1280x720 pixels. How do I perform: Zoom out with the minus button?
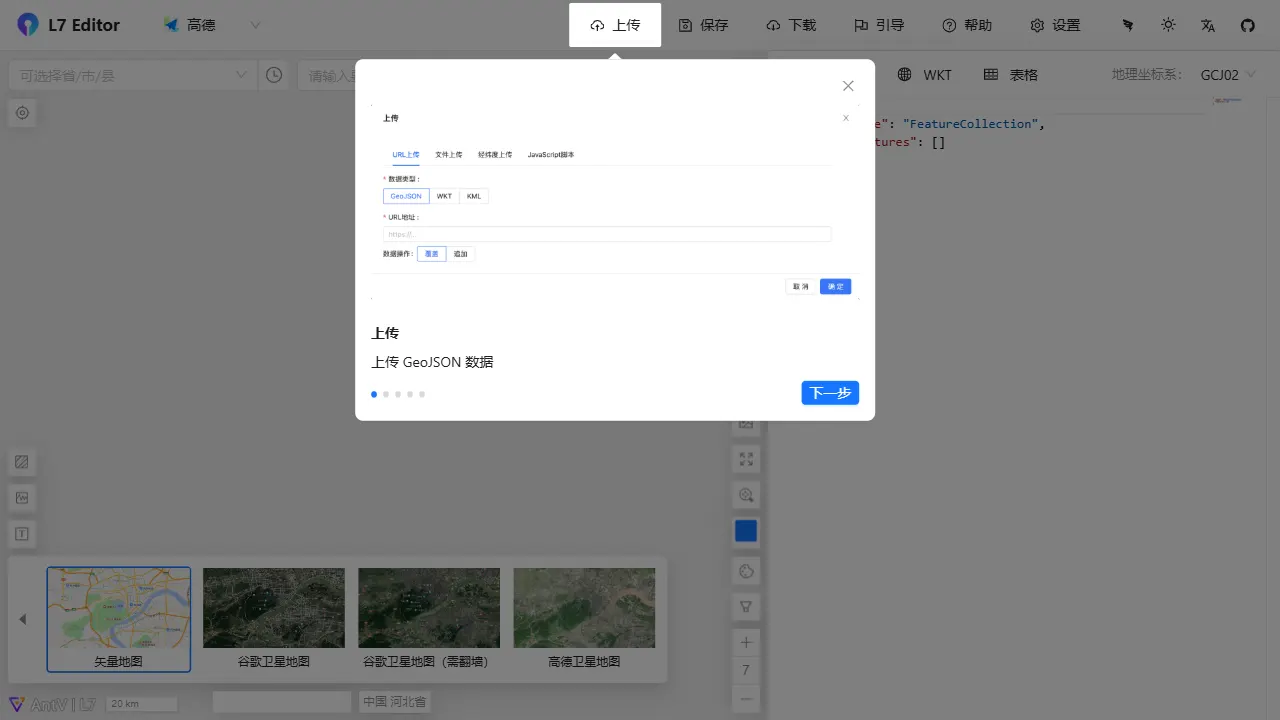point(746,698)
